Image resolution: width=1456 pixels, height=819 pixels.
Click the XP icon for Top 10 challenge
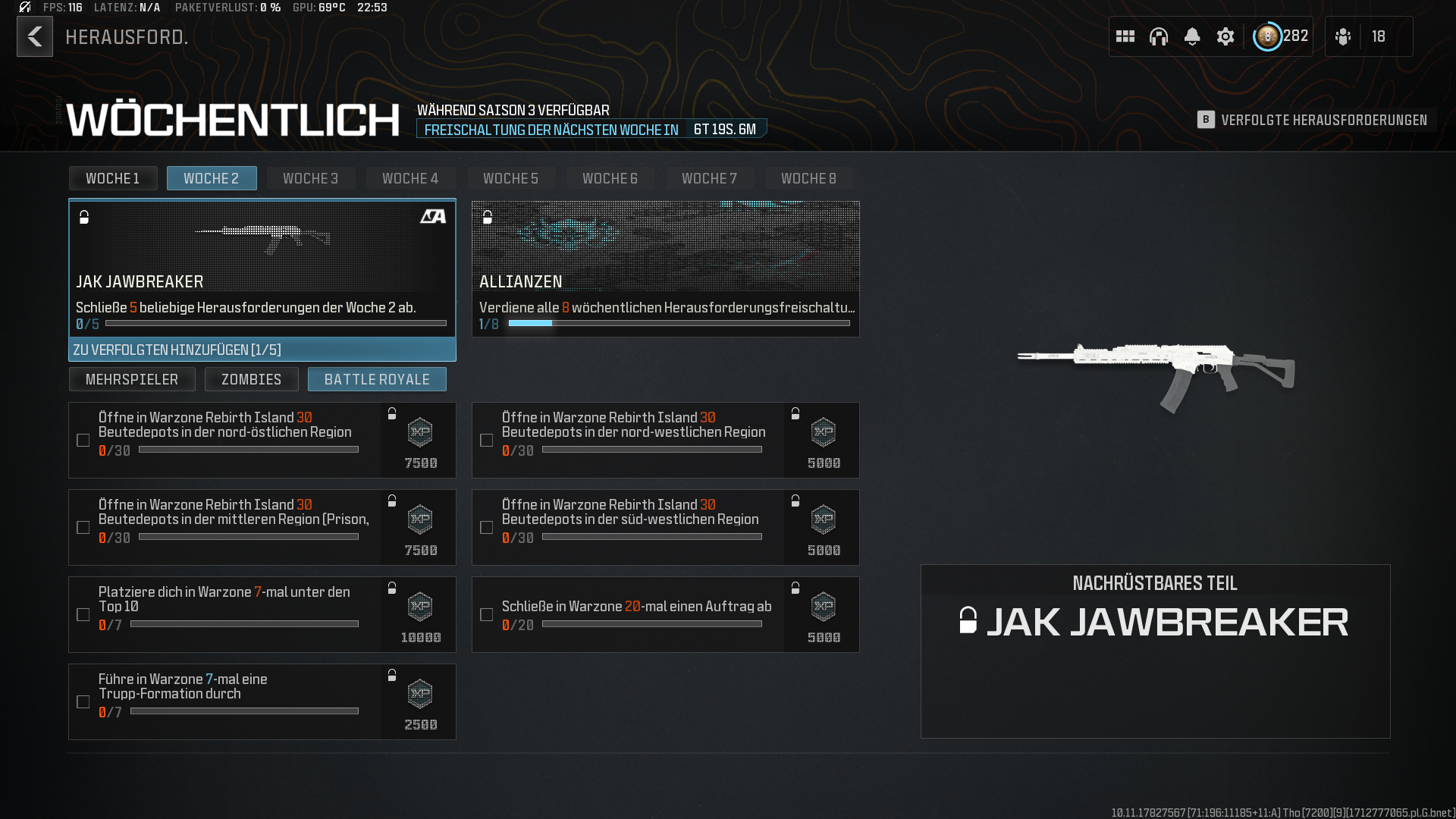(x=420, y=607)
